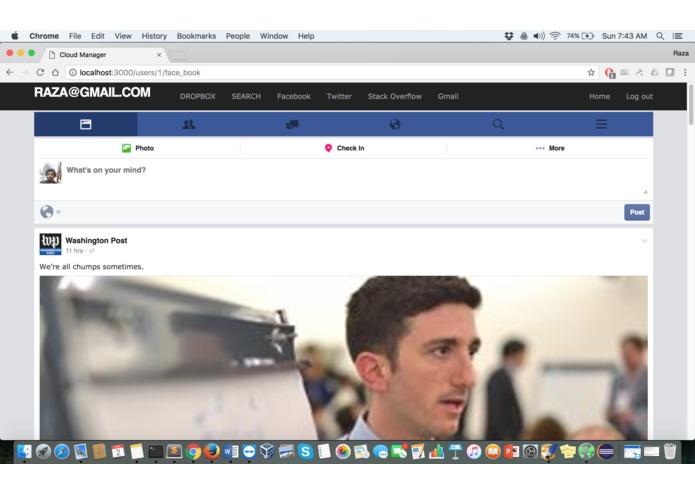This screenshot has width=695, height=494.
Task: Click the Photo option
Action: [138, 148]
